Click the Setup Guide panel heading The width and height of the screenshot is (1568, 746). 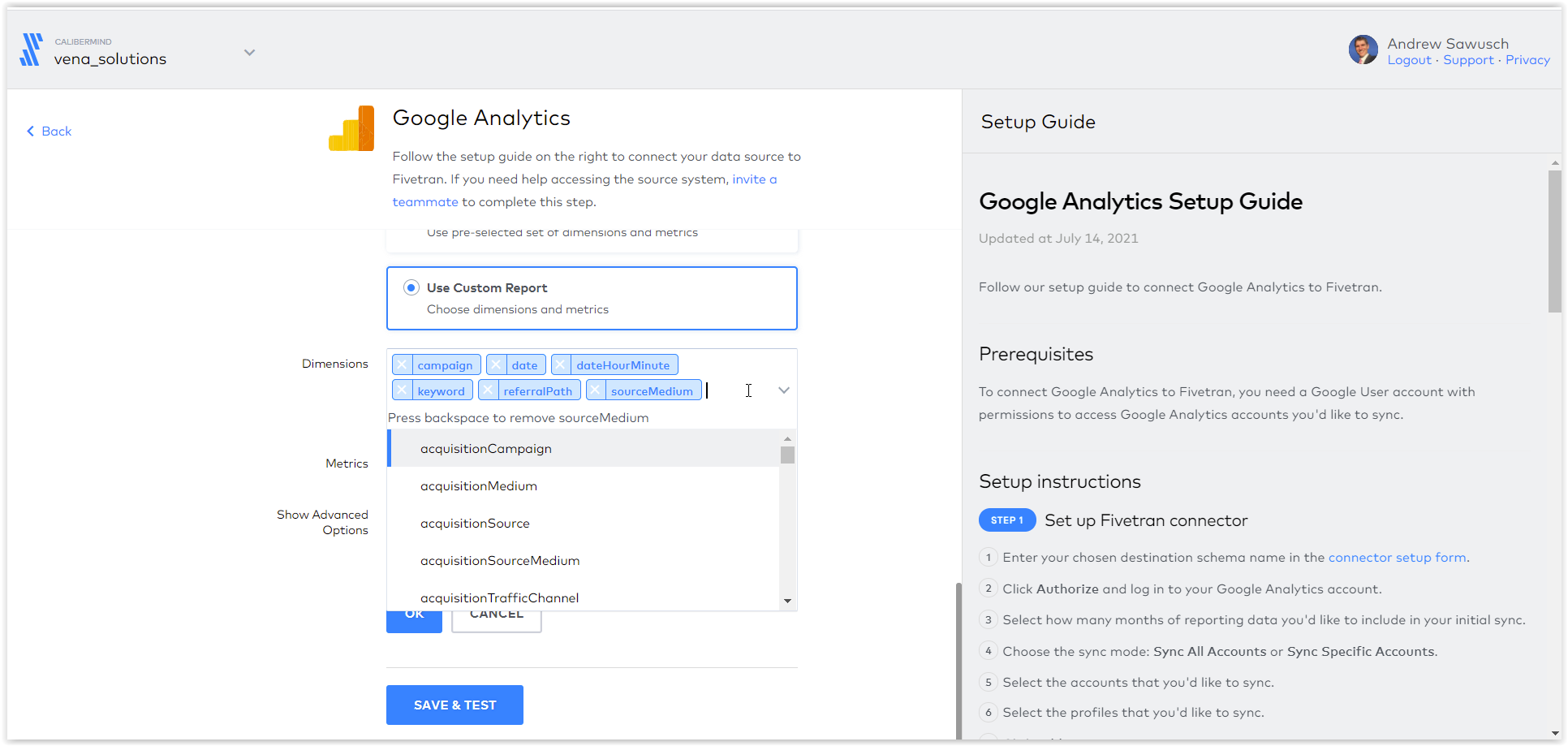pos(1038,122)
